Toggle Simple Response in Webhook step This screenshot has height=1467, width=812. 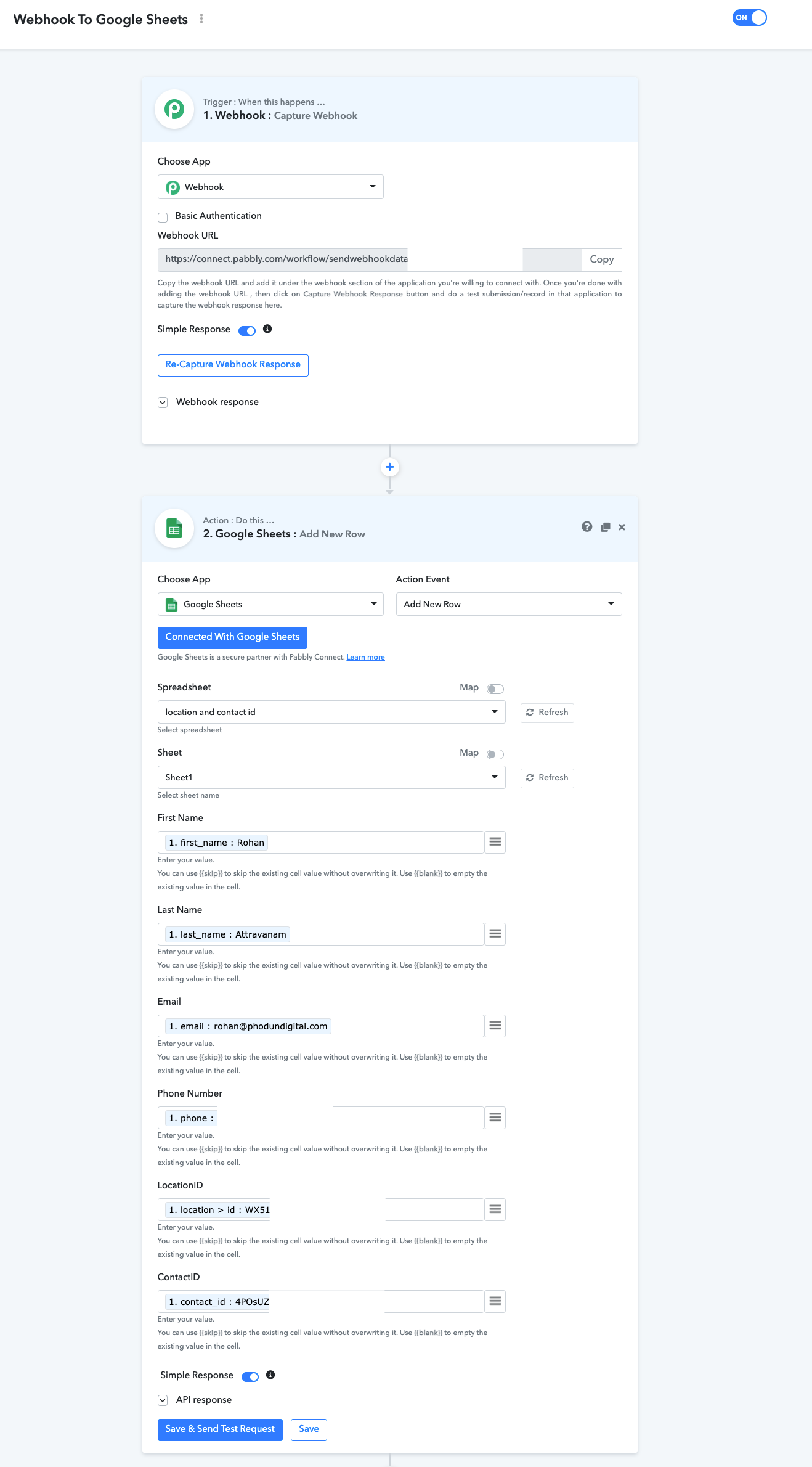coord(247,330)
